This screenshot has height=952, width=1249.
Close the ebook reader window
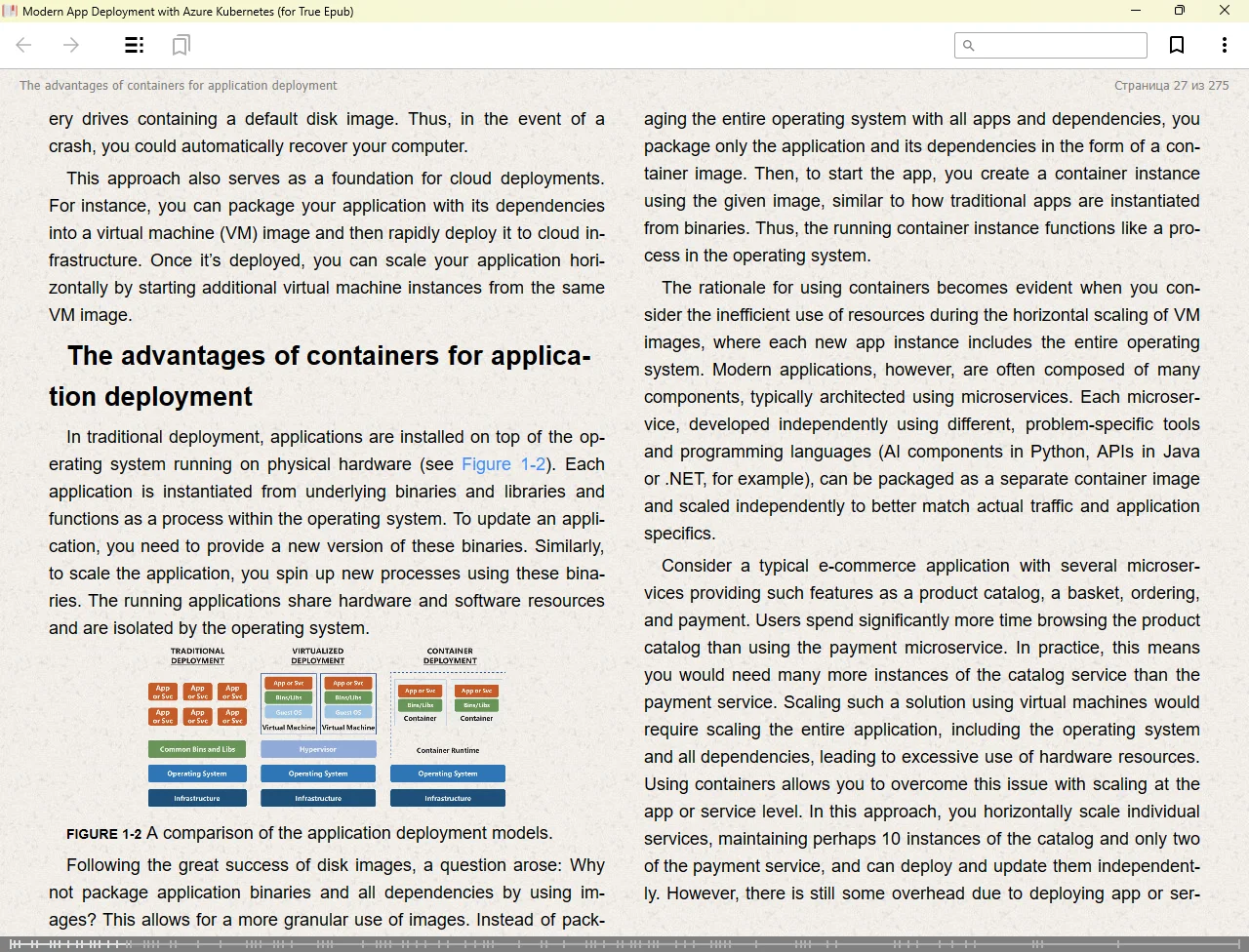(1225, 11)
